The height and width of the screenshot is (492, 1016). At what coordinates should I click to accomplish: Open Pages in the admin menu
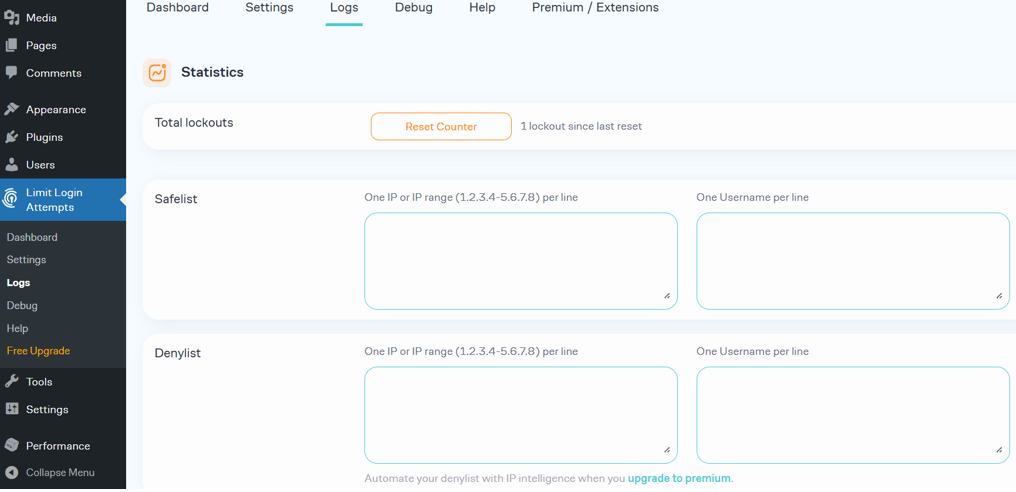41,45
